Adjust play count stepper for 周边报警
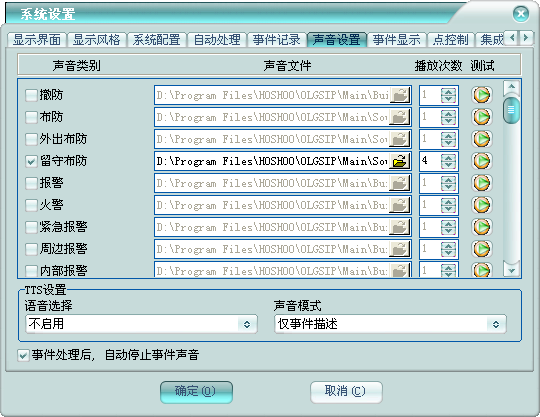The width and height of the screenshot is (540, 417). coord(448,249)
